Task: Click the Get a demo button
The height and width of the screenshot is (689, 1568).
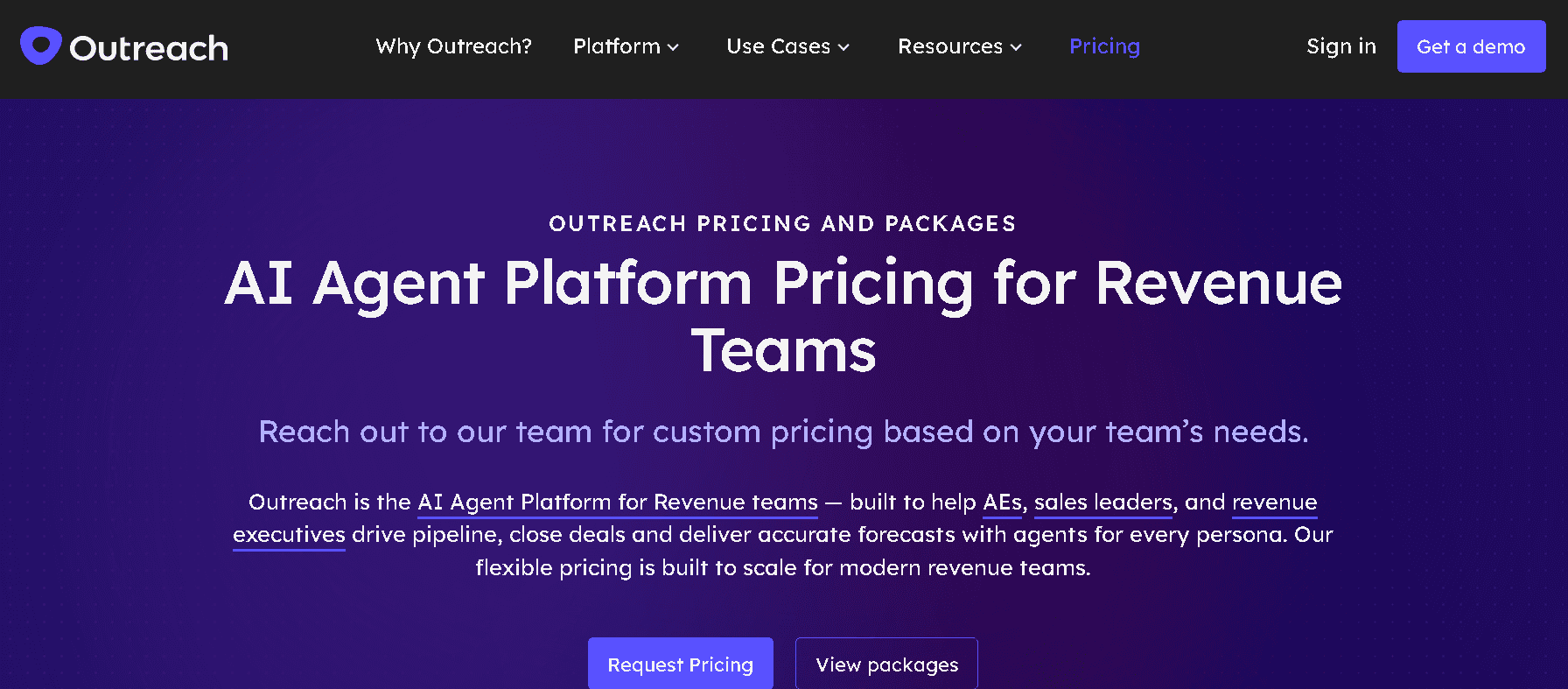Action: pos(1471,46)
